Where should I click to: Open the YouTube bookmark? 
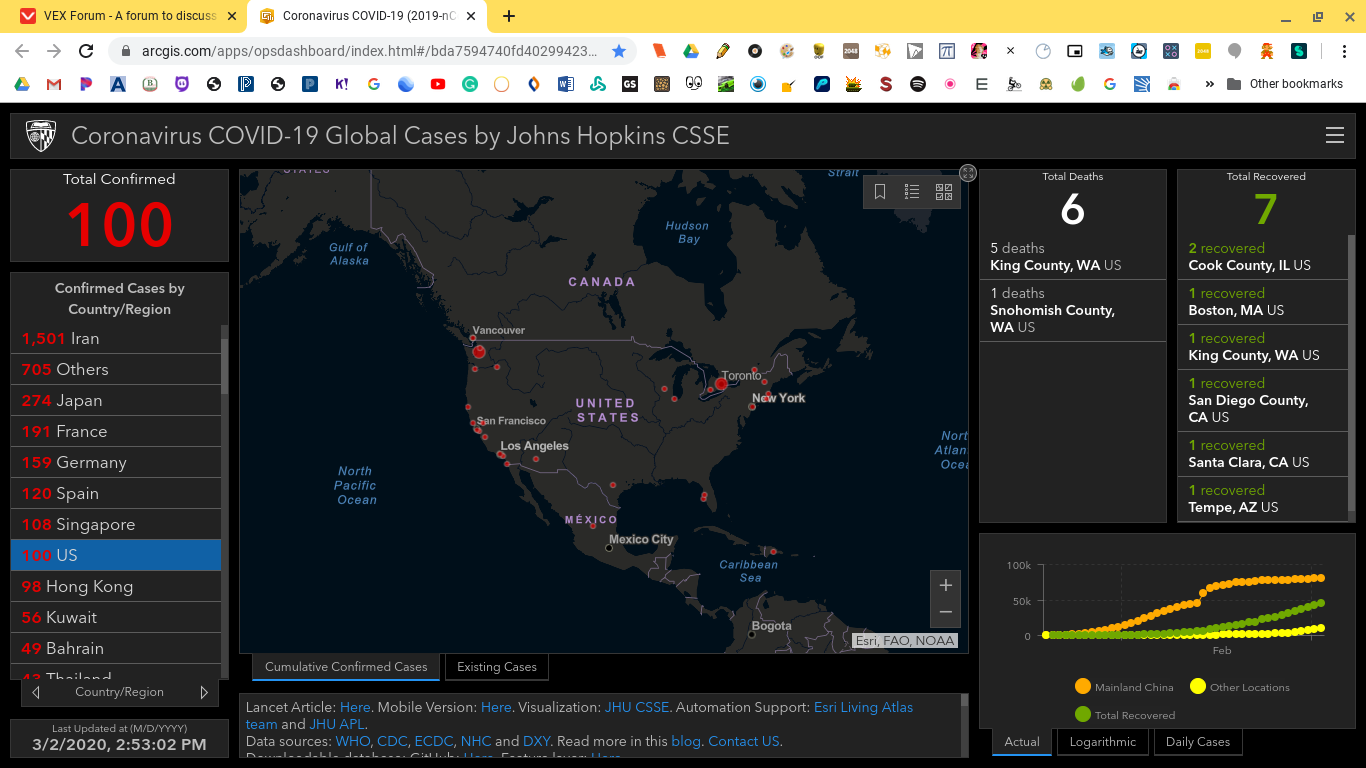click(x=438, y=84)
